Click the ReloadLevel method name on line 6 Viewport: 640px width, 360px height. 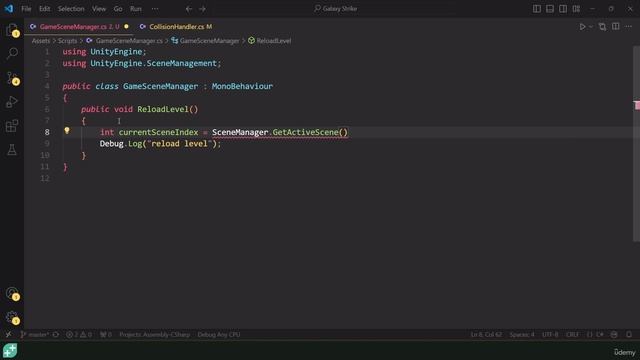(x=163, y=109)
